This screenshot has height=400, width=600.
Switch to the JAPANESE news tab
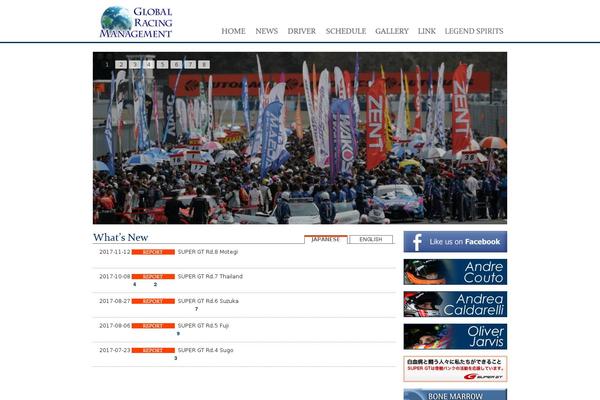[326, 239]
